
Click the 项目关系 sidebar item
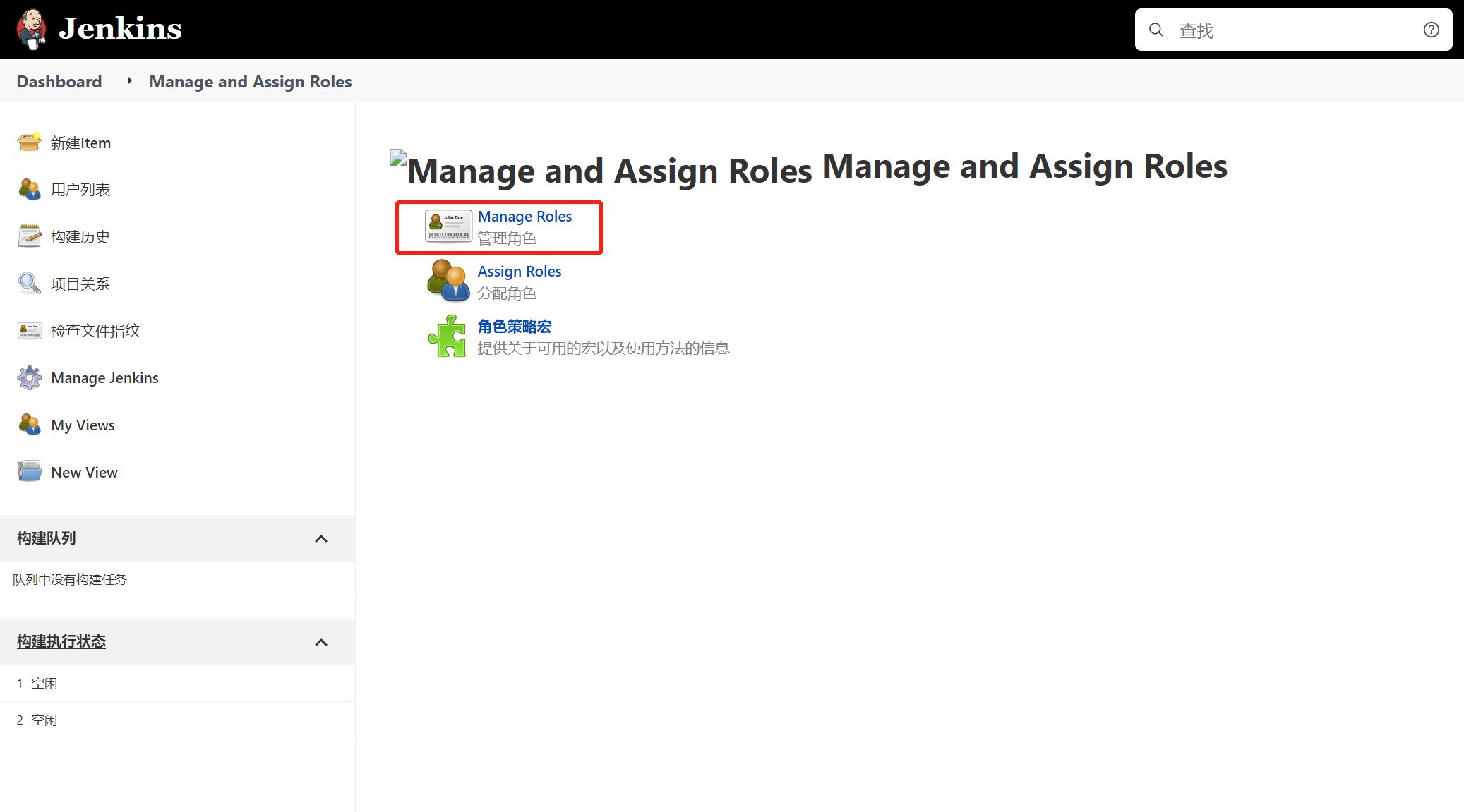[79, 283]
